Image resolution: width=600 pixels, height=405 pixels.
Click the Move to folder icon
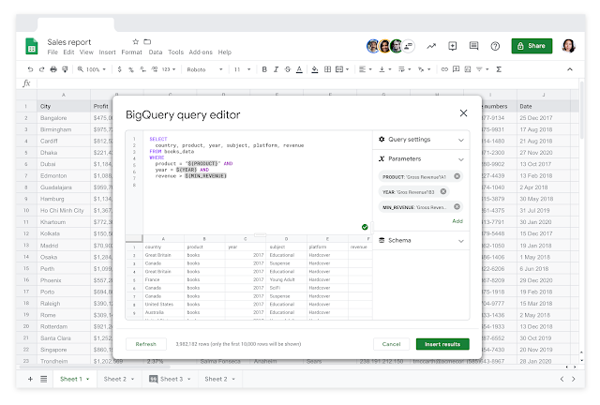pos(147,41)
